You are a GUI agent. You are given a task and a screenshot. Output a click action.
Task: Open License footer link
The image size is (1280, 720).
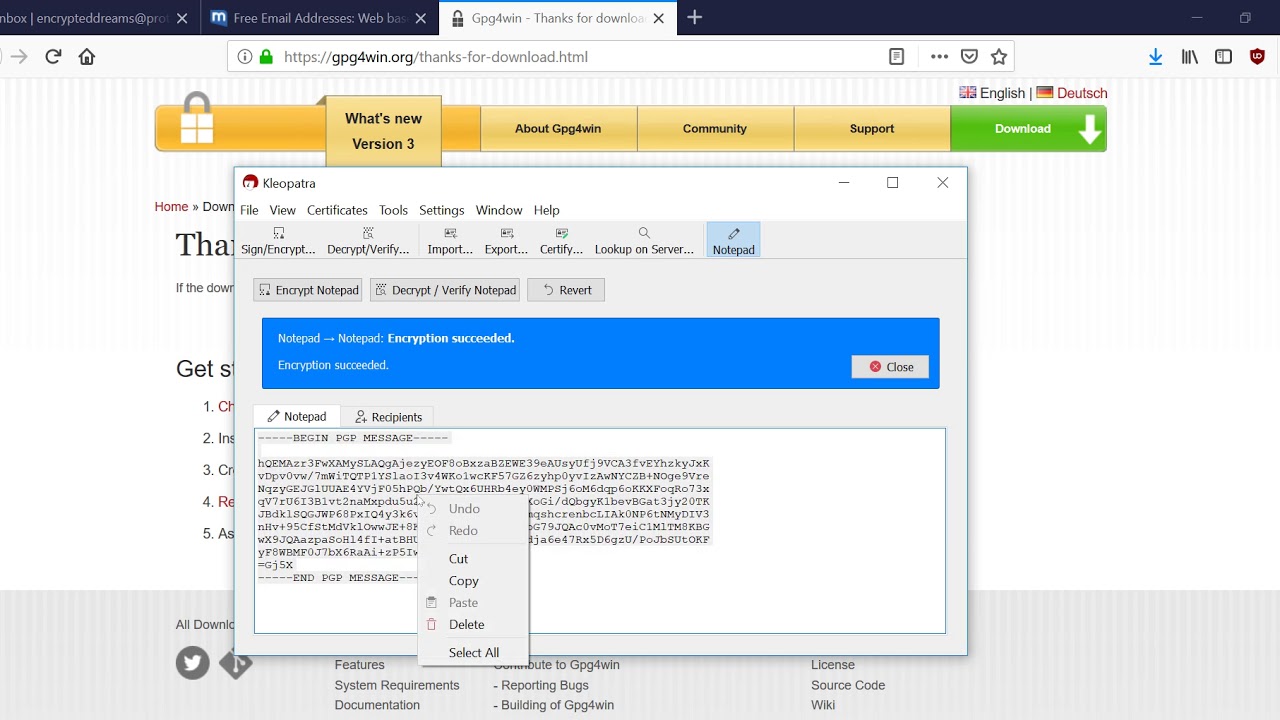point(833,665)
